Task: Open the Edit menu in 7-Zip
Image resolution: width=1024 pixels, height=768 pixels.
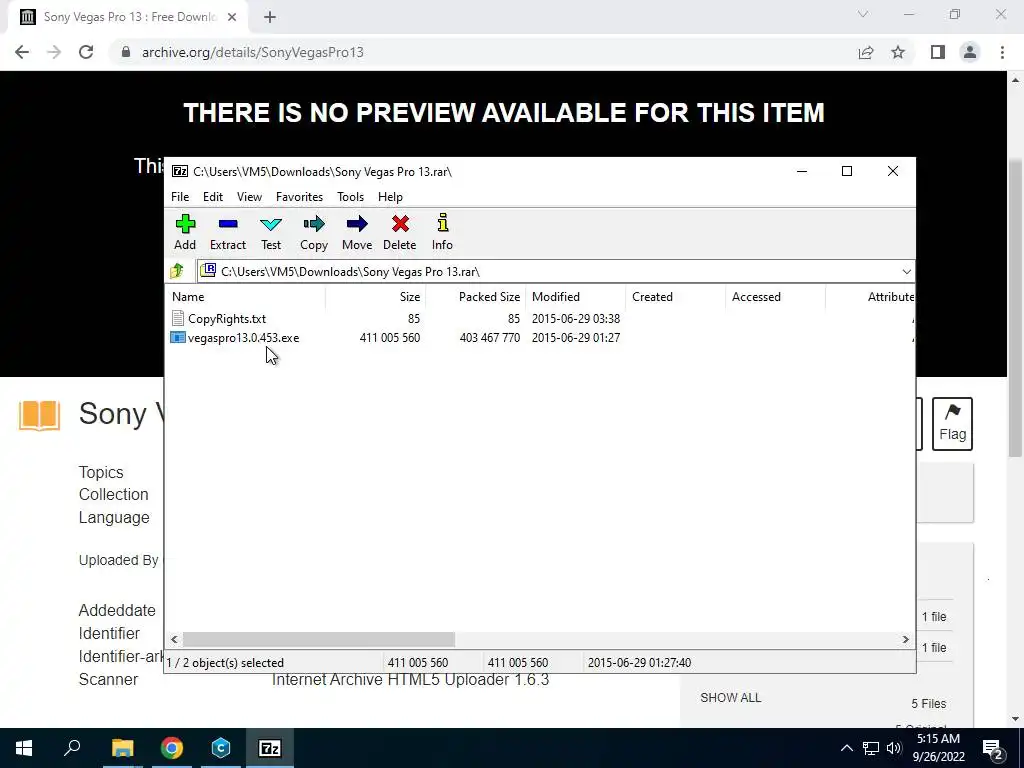Action: (213, 197)
